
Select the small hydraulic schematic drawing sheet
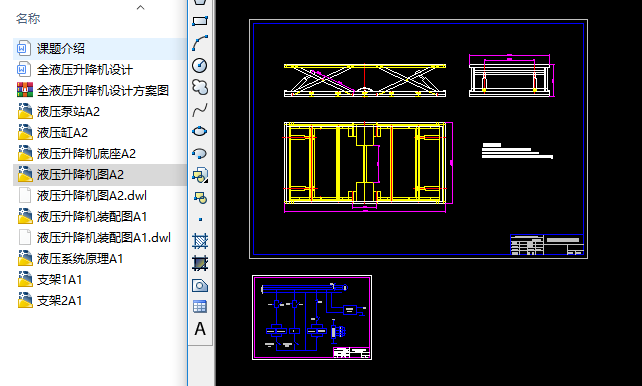(x=312, y=318)
